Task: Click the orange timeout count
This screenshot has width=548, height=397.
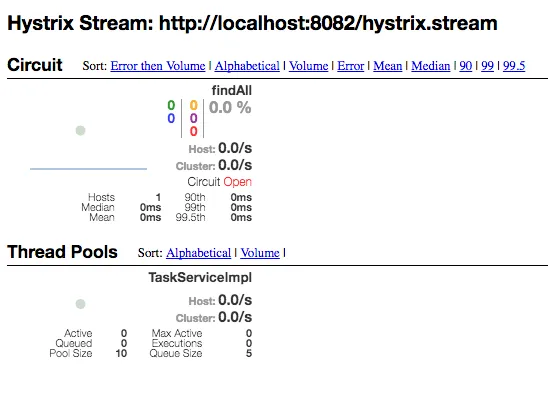Action: (193, 105)
